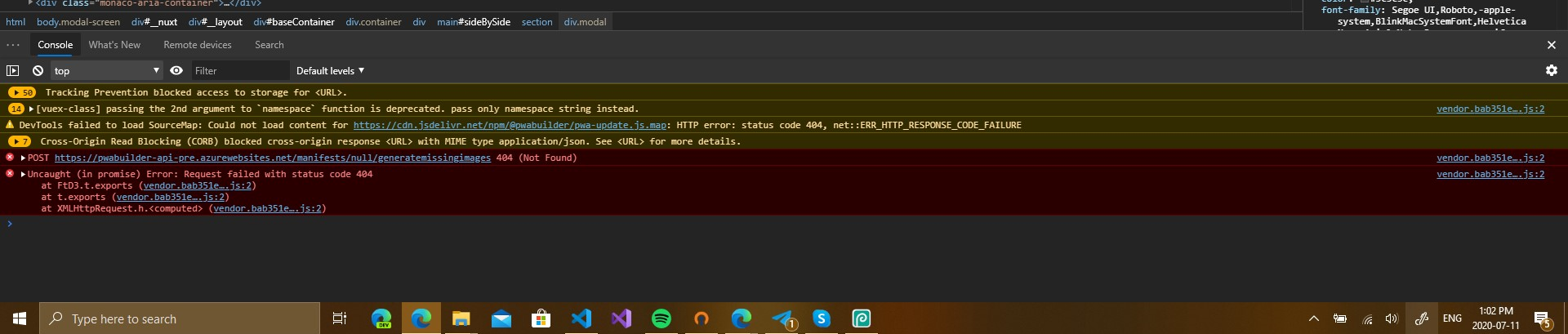Image resolution: width=1568 pixels, height=334 pixels.
Task: Focus the console Filter input
Action: click(240, 71)
